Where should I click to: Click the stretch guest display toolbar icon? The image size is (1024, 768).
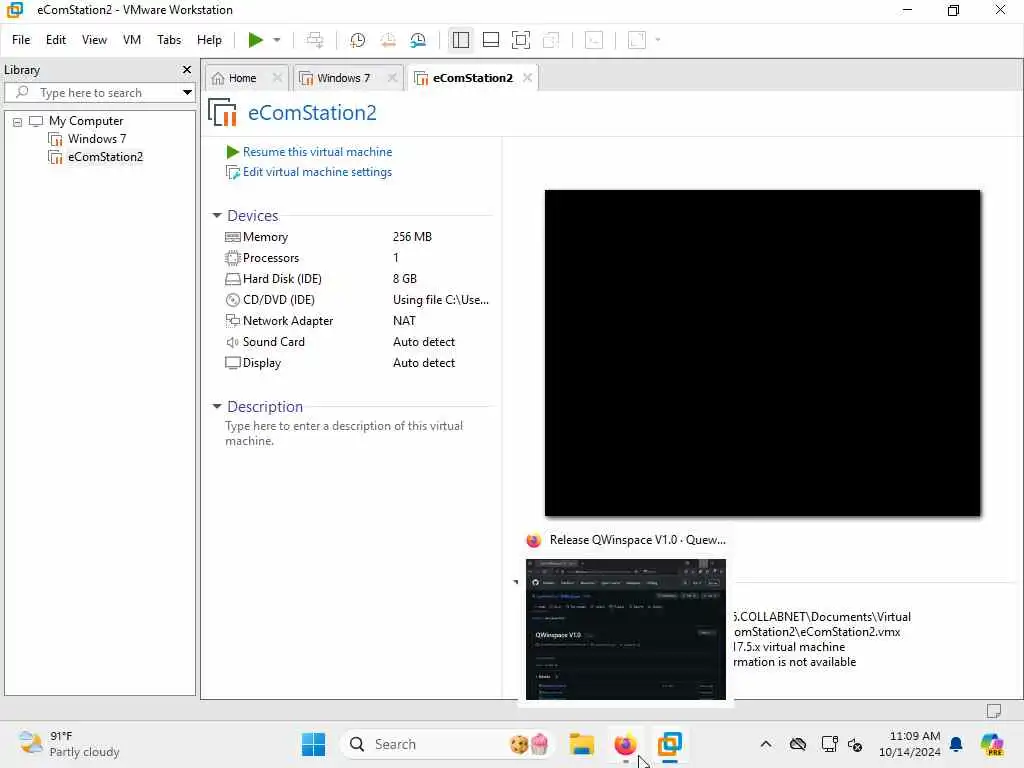point(637,40)
